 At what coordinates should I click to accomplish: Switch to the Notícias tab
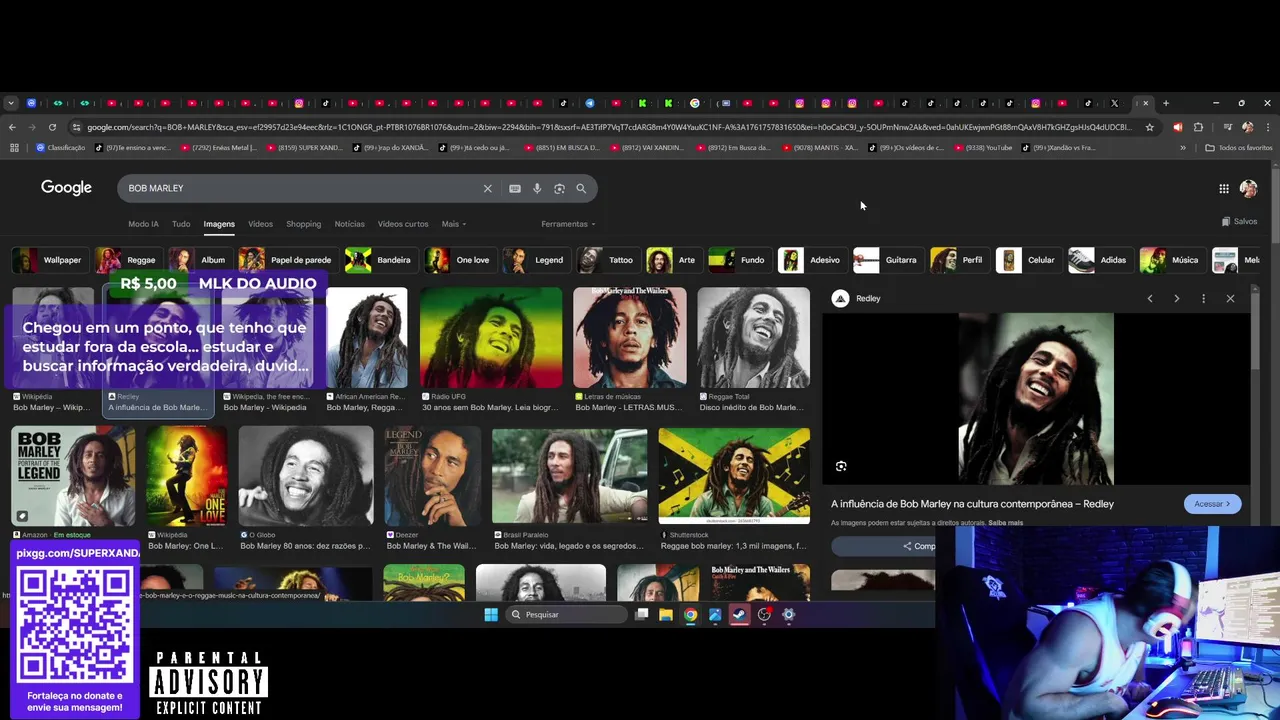coord(349,224)
